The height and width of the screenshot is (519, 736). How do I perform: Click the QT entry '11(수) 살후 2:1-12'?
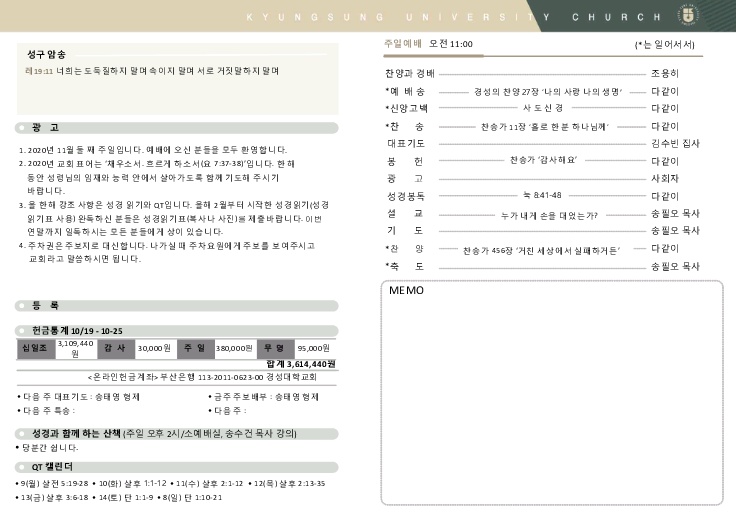tap(207, 484)
